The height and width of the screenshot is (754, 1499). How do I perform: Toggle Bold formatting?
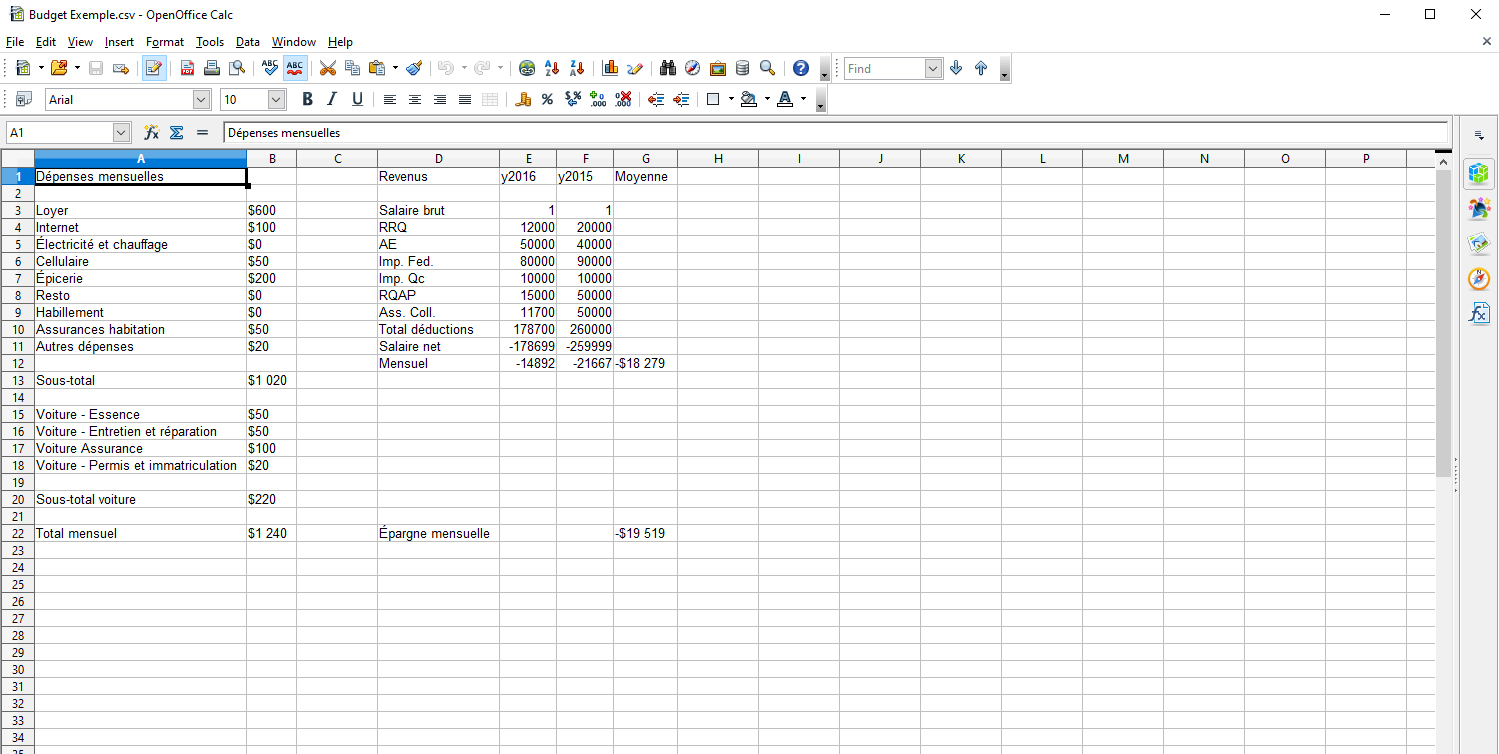[x=307, y=100]
